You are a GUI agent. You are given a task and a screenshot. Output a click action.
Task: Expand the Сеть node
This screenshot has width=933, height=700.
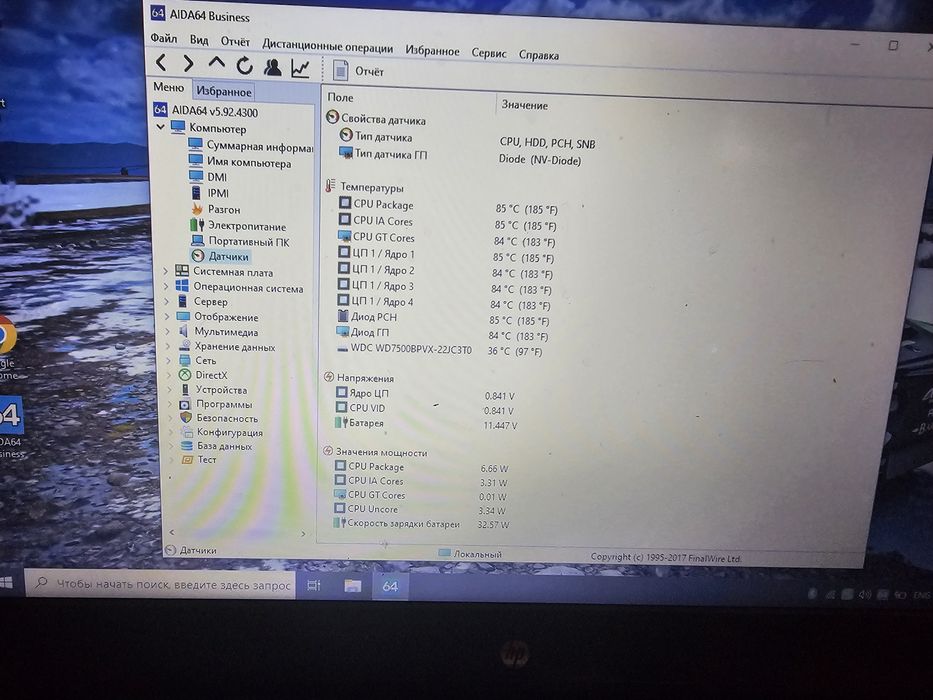tap(170, 360)
